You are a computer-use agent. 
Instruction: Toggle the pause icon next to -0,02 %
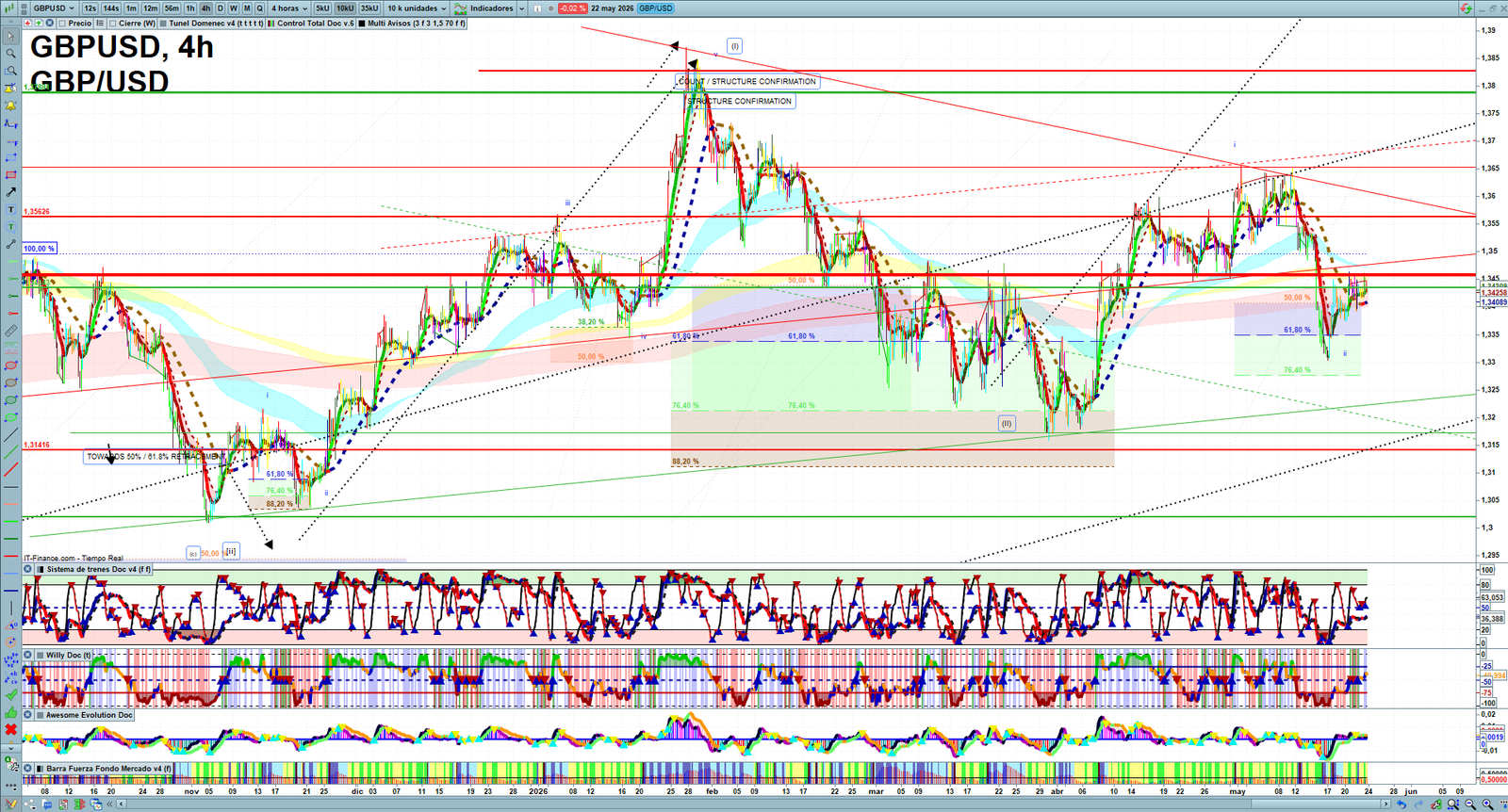click(537, 8)
